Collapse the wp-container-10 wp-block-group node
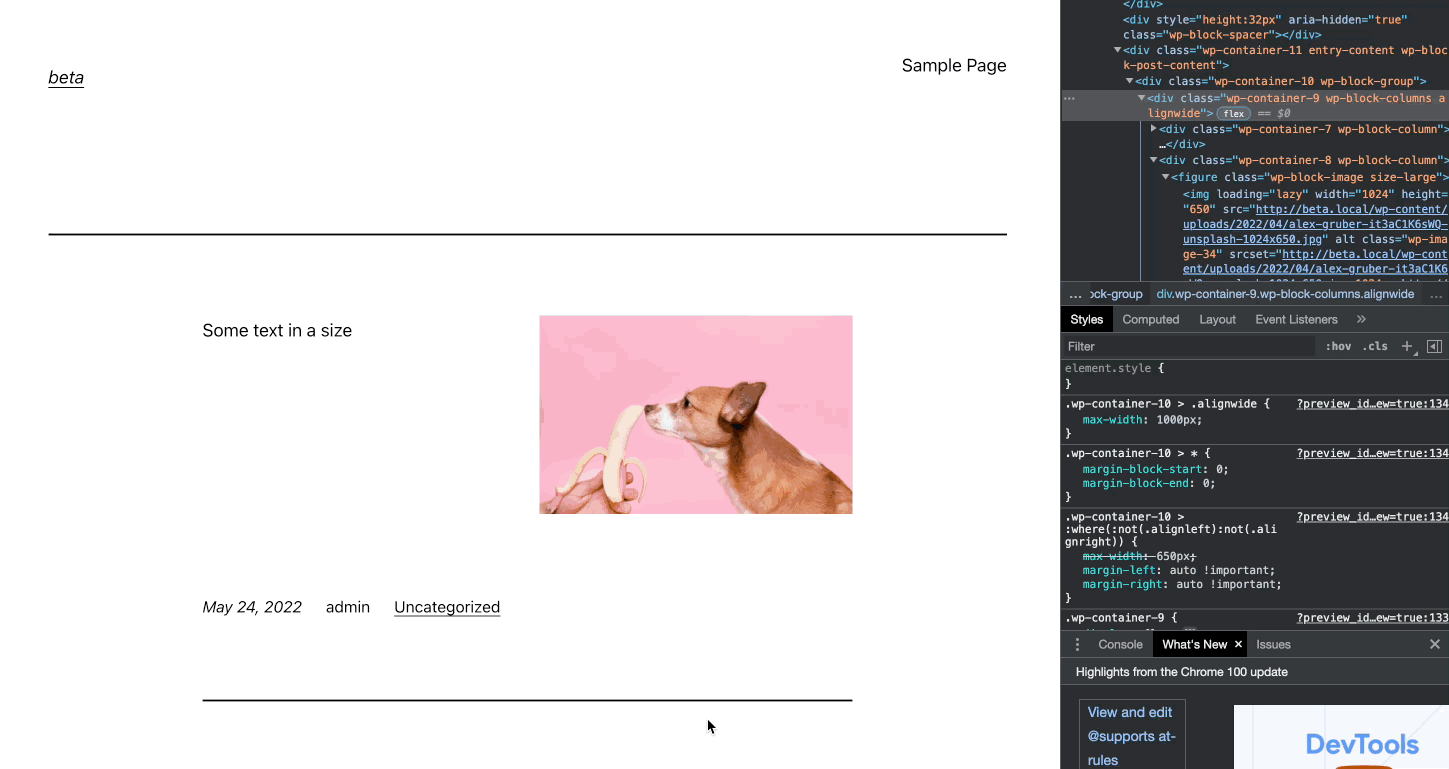 click(x=1129, y=81)
